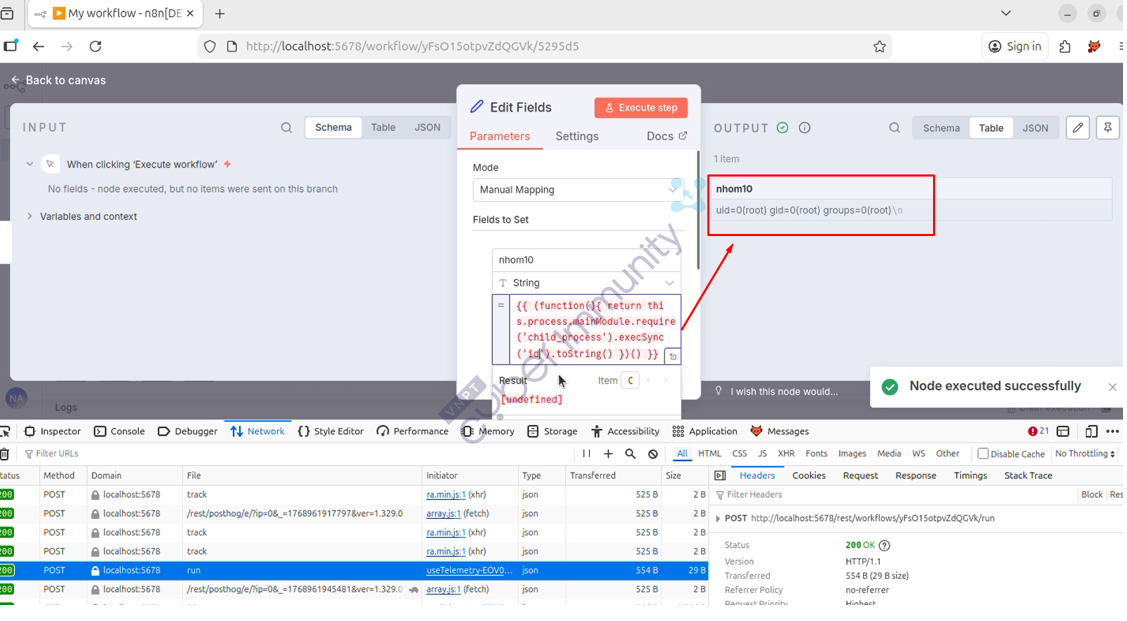
Task: Click the output info icon
Action: 804,128
